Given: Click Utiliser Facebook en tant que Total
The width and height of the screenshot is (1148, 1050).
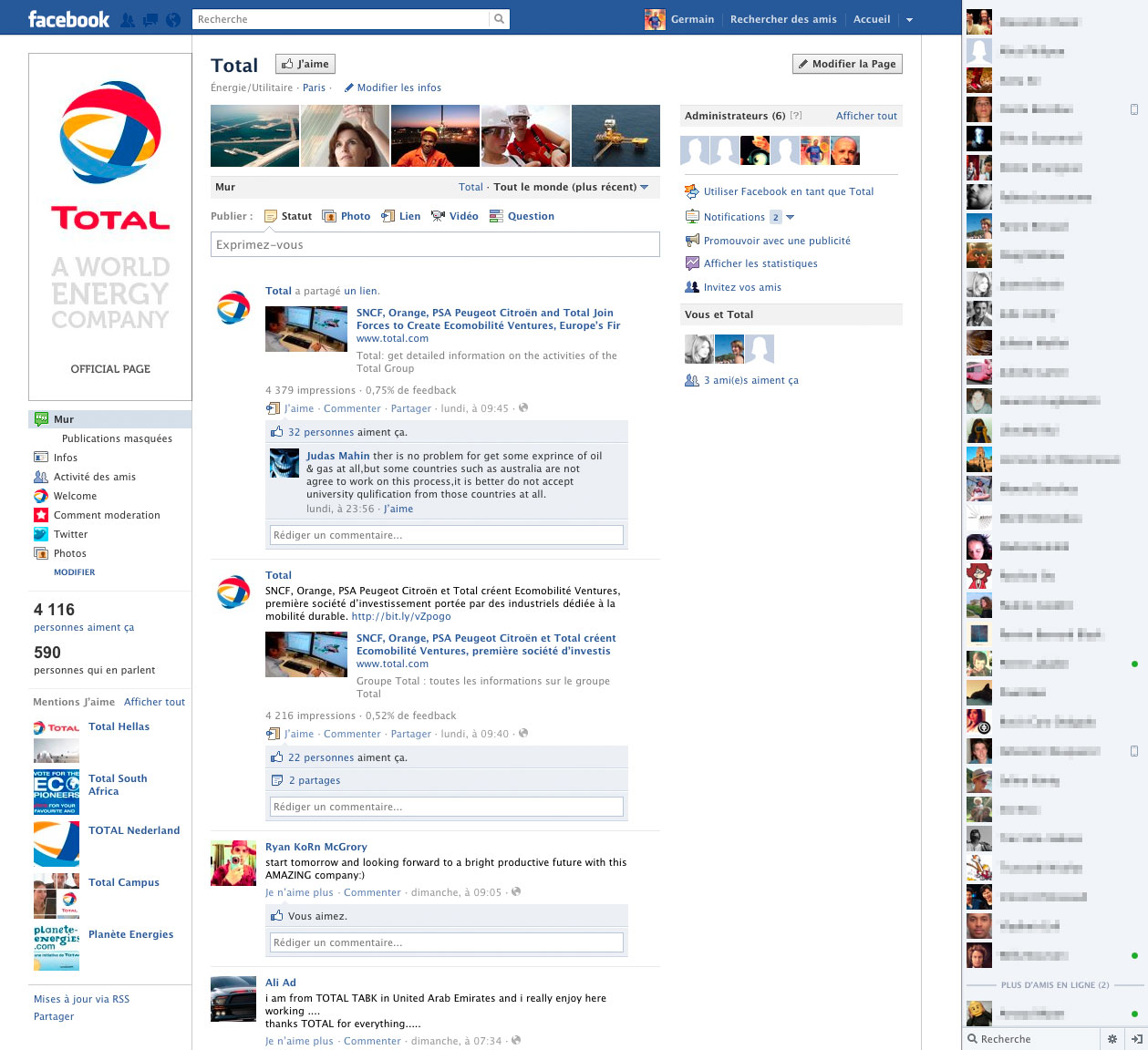Looking at the screenshot, I should pyautogui.click(x=789, y=191).
